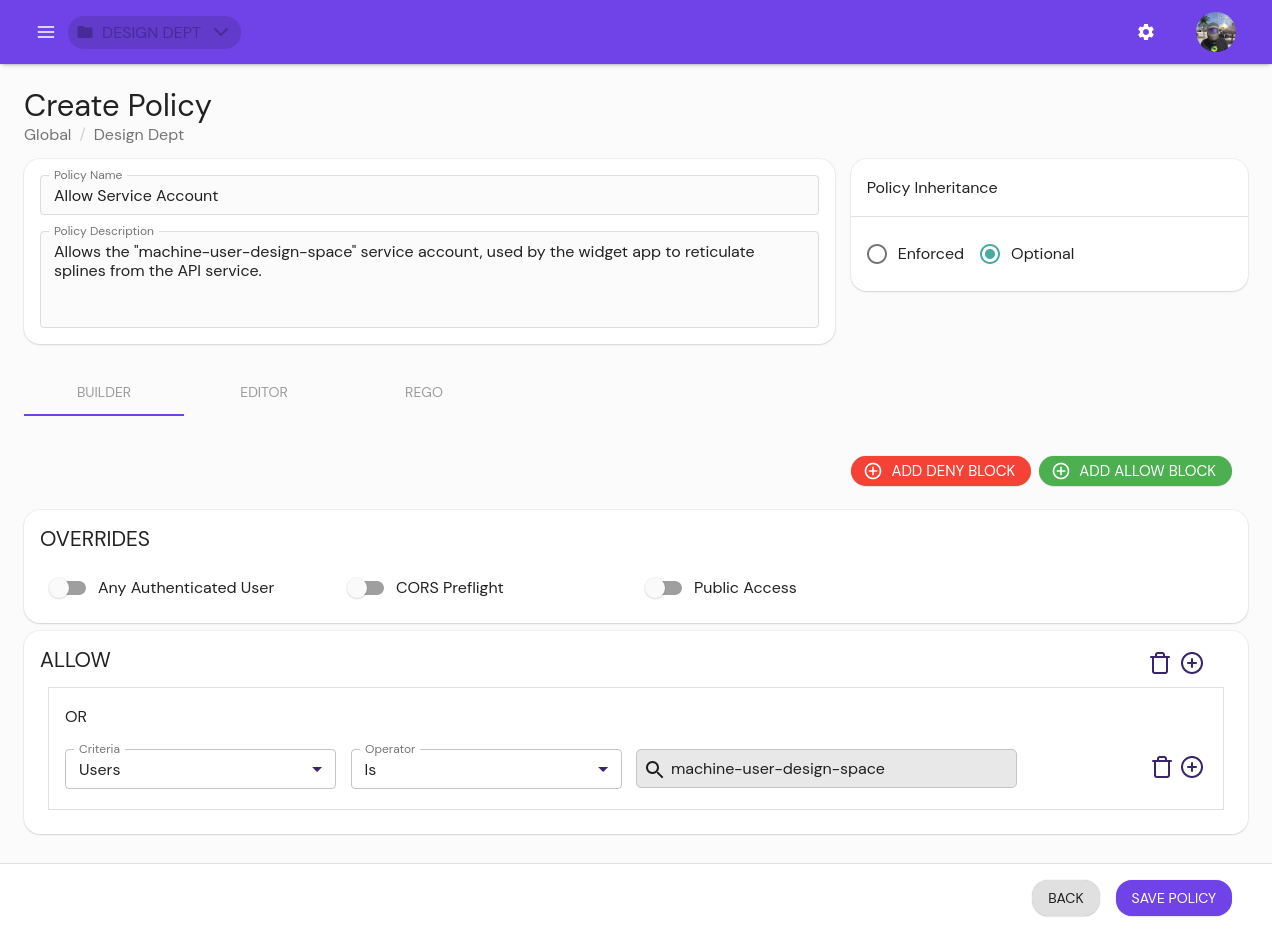Viewport: 1272px width, 932px height.
Task: Select the Optional inheritance radio button
Action: click(990, 254)
